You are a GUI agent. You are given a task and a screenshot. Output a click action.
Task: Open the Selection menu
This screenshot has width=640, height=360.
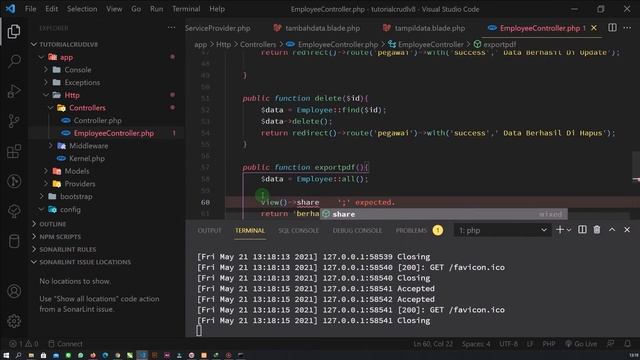pos(82,9)
